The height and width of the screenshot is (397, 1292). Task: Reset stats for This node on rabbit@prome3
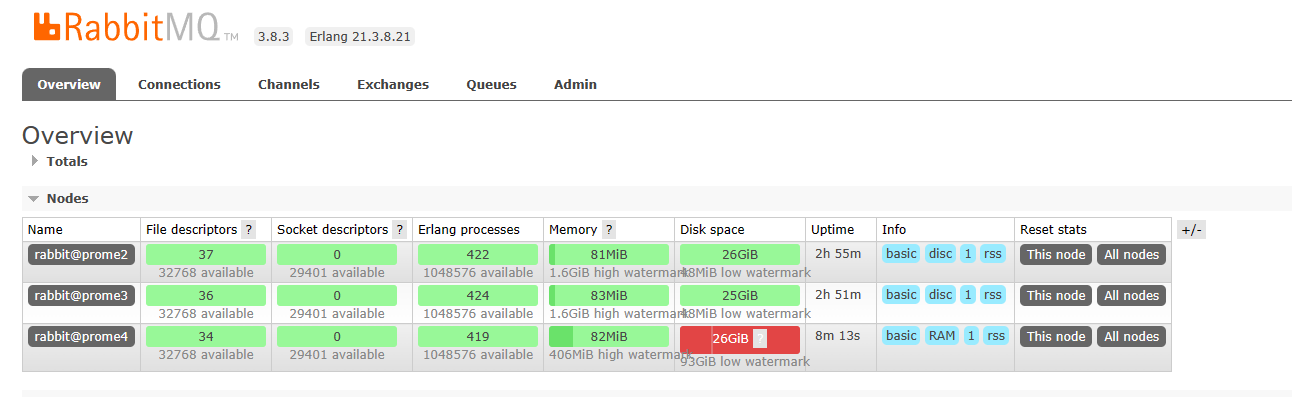[x=1055, y=295]
